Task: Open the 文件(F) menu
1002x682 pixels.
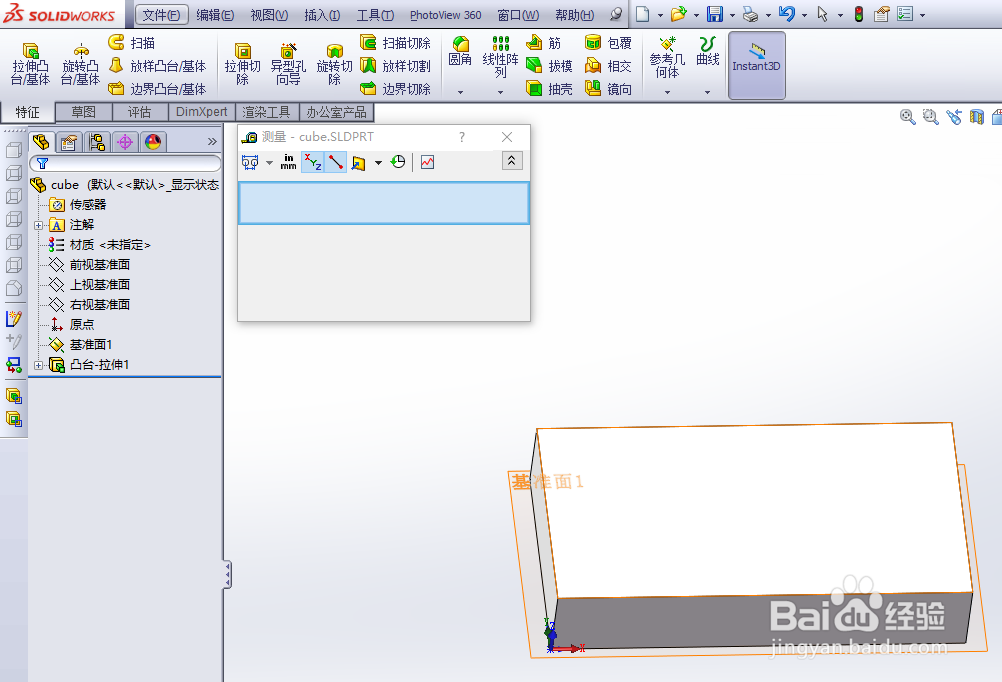Action: (162, 15)
